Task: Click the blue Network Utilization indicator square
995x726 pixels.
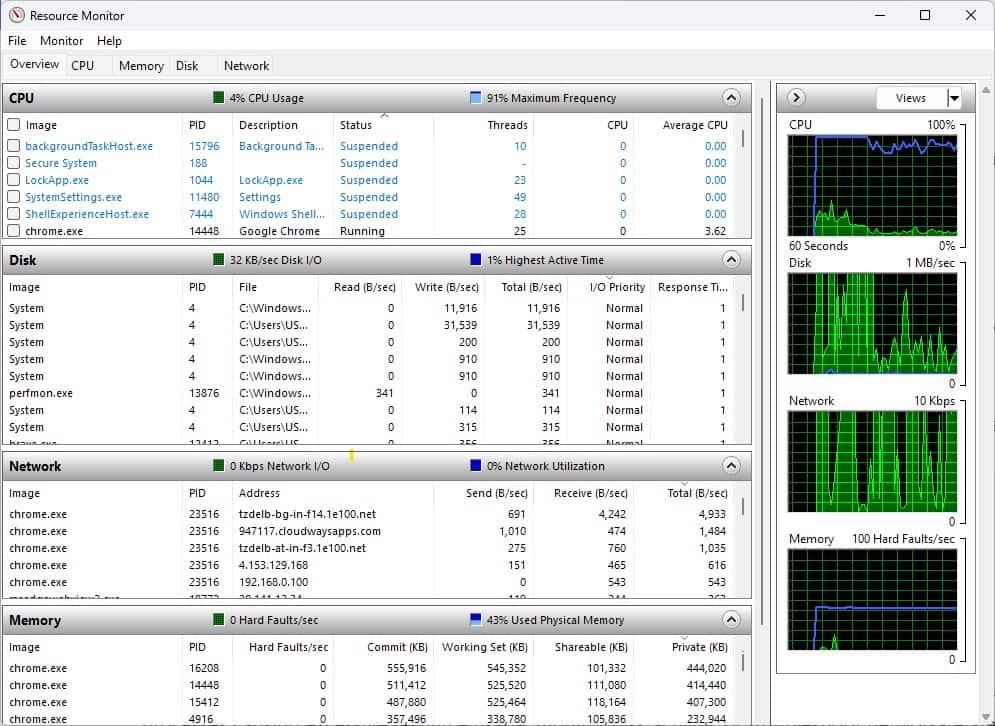Action: coord(475,466)
